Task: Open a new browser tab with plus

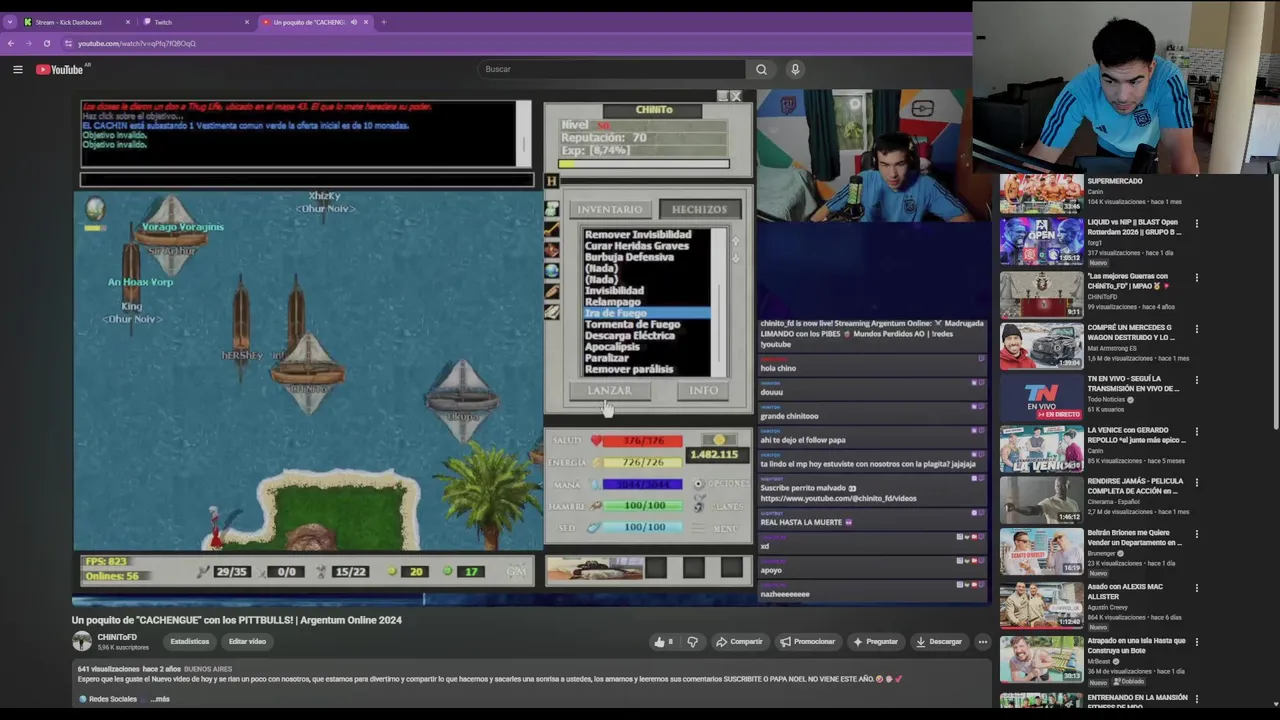Action: tap(383, 22)
